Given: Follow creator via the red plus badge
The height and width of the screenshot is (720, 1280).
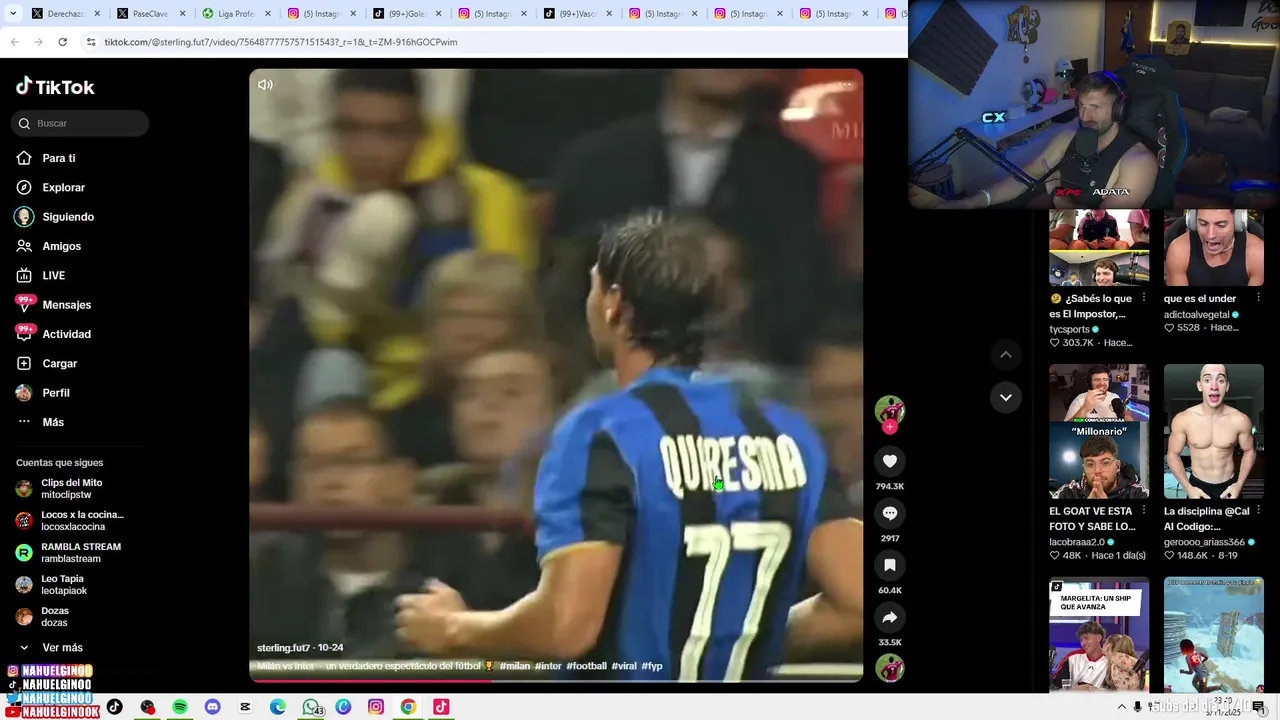Looking at the screenshot, I should (x=890, y=427).
